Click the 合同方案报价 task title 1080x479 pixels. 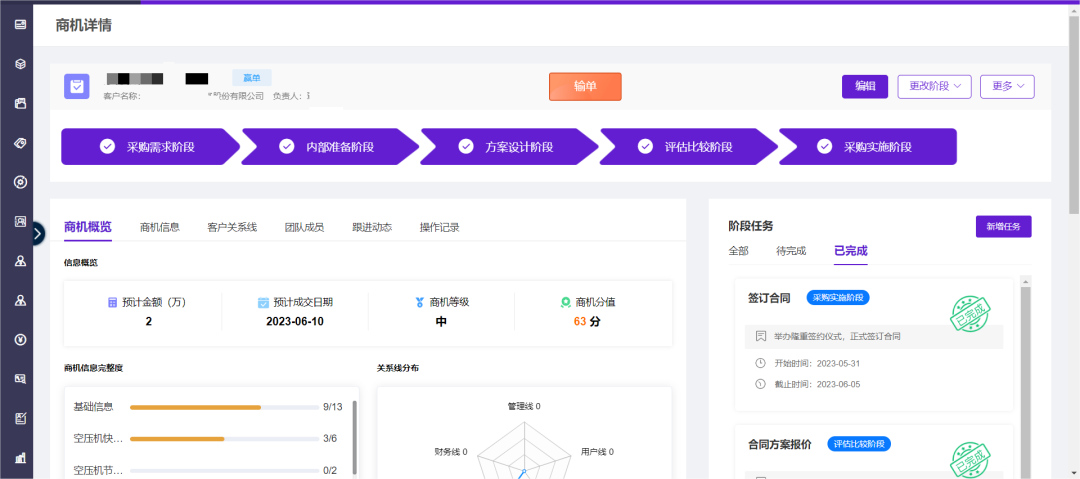click(780, 444)
